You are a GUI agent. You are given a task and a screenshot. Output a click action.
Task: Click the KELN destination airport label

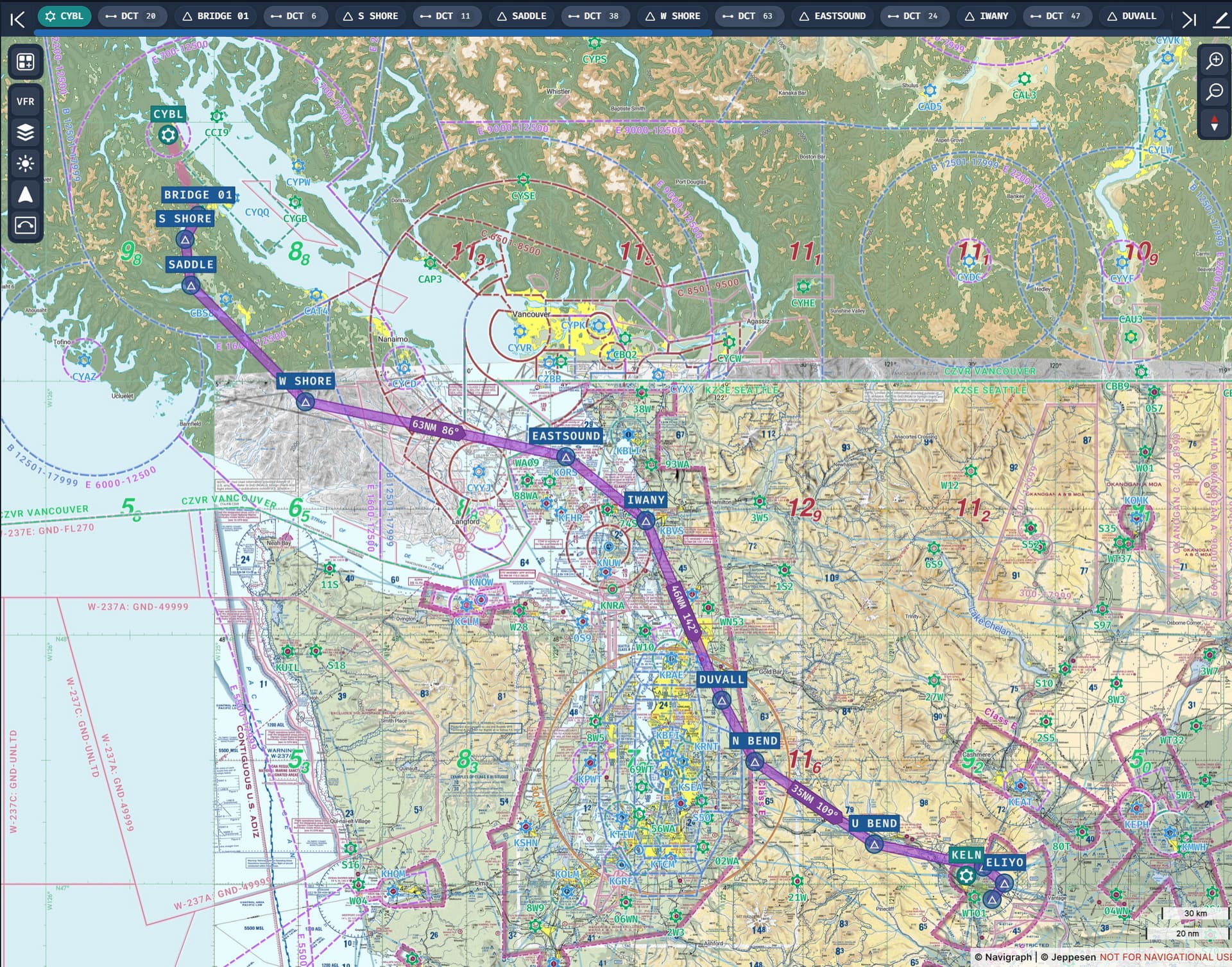966,855
